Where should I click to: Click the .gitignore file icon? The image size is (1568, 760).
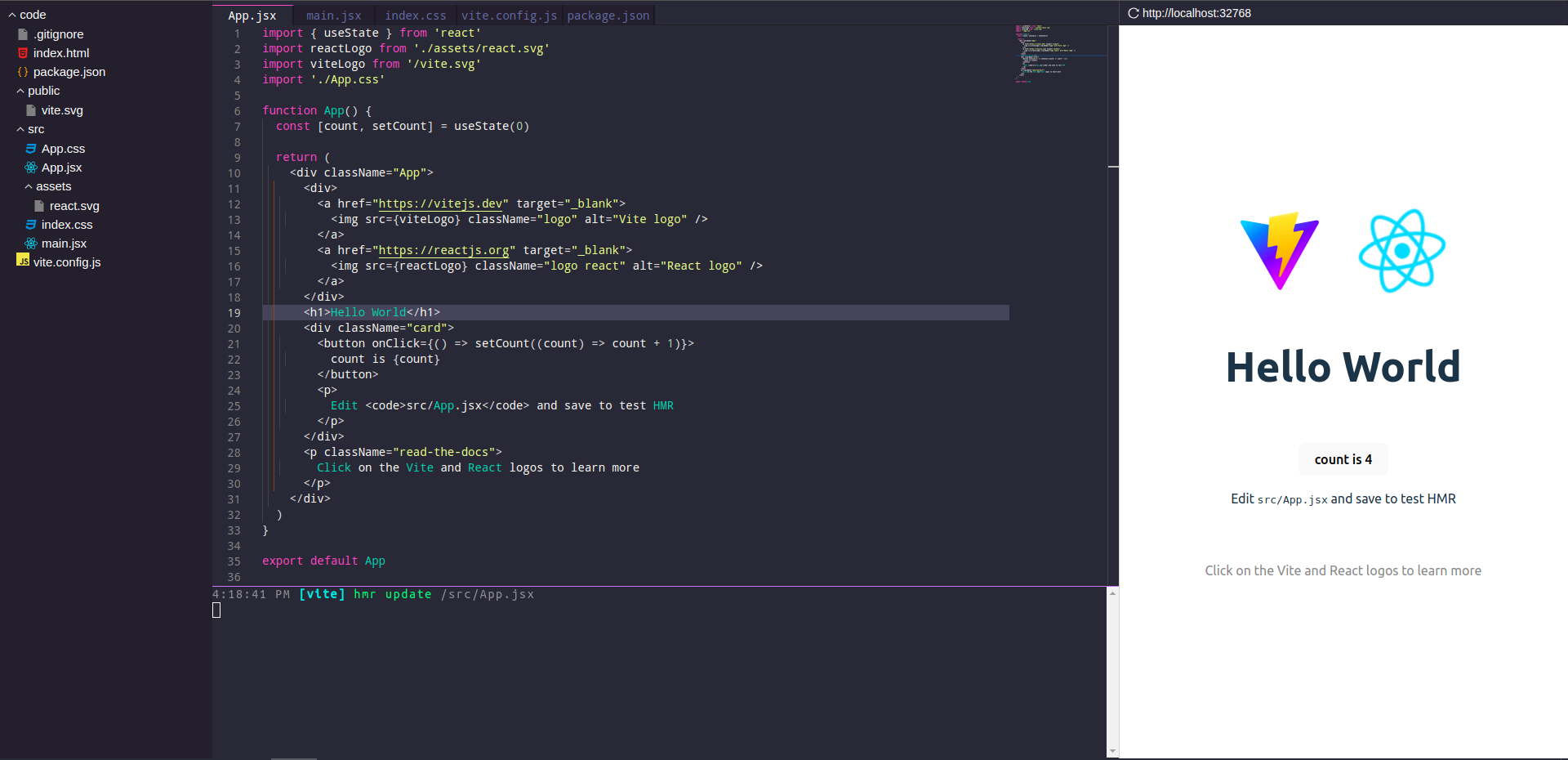tap(23, 34)
